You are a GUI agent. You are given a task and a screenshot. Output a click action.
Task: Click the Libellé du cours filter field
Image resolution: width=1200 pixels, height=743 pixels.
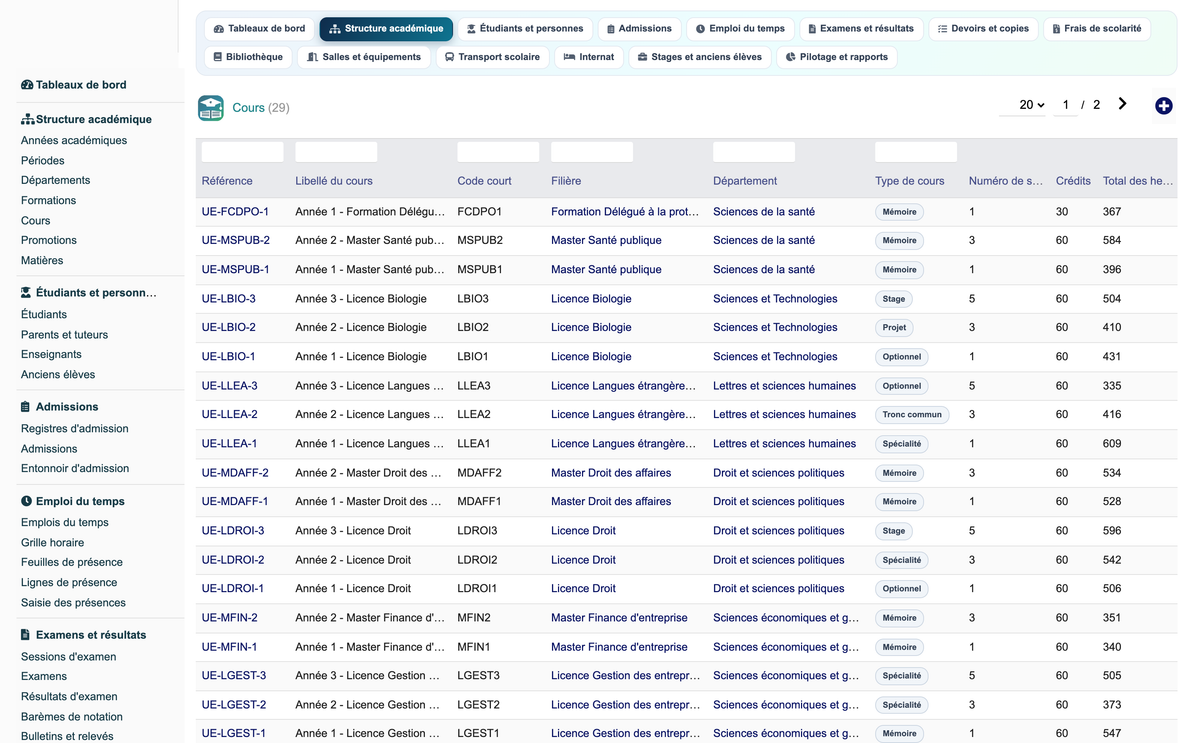(336, 152)
